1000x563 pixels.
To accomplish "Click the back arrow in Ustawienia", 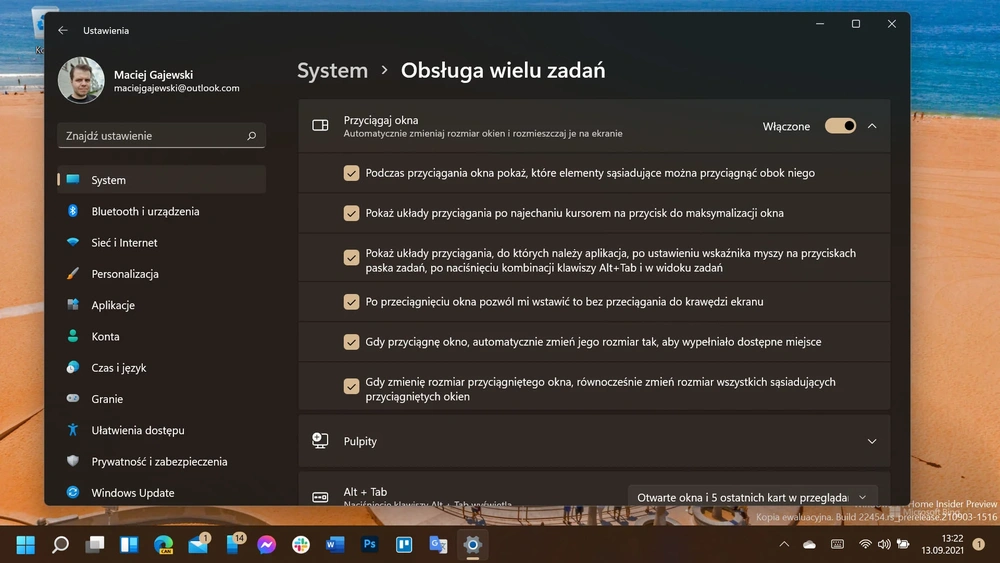I will [x=62, y=30].
